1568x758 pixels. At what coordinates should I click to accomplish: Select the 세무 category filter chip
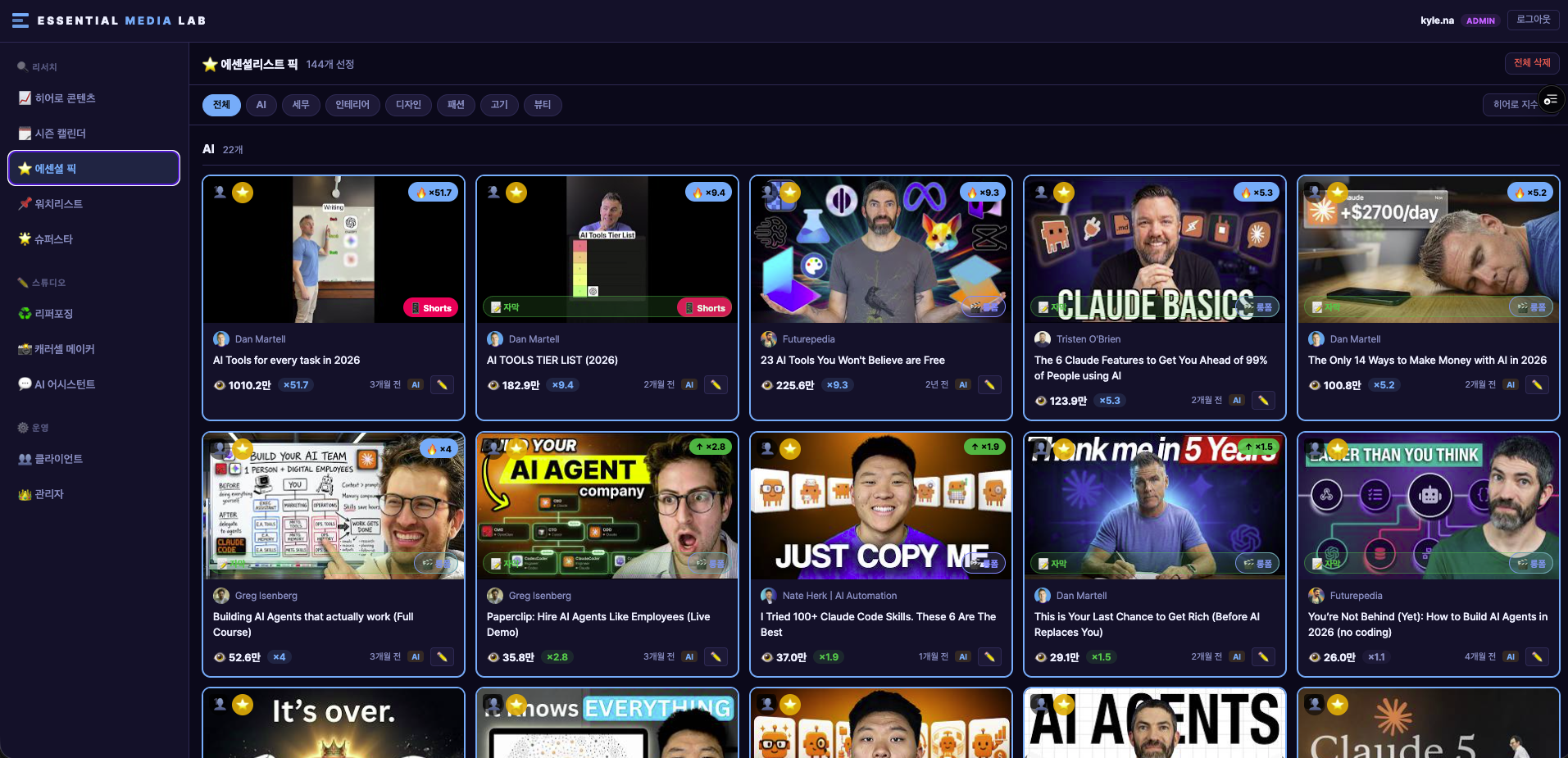tap(301, 105)
